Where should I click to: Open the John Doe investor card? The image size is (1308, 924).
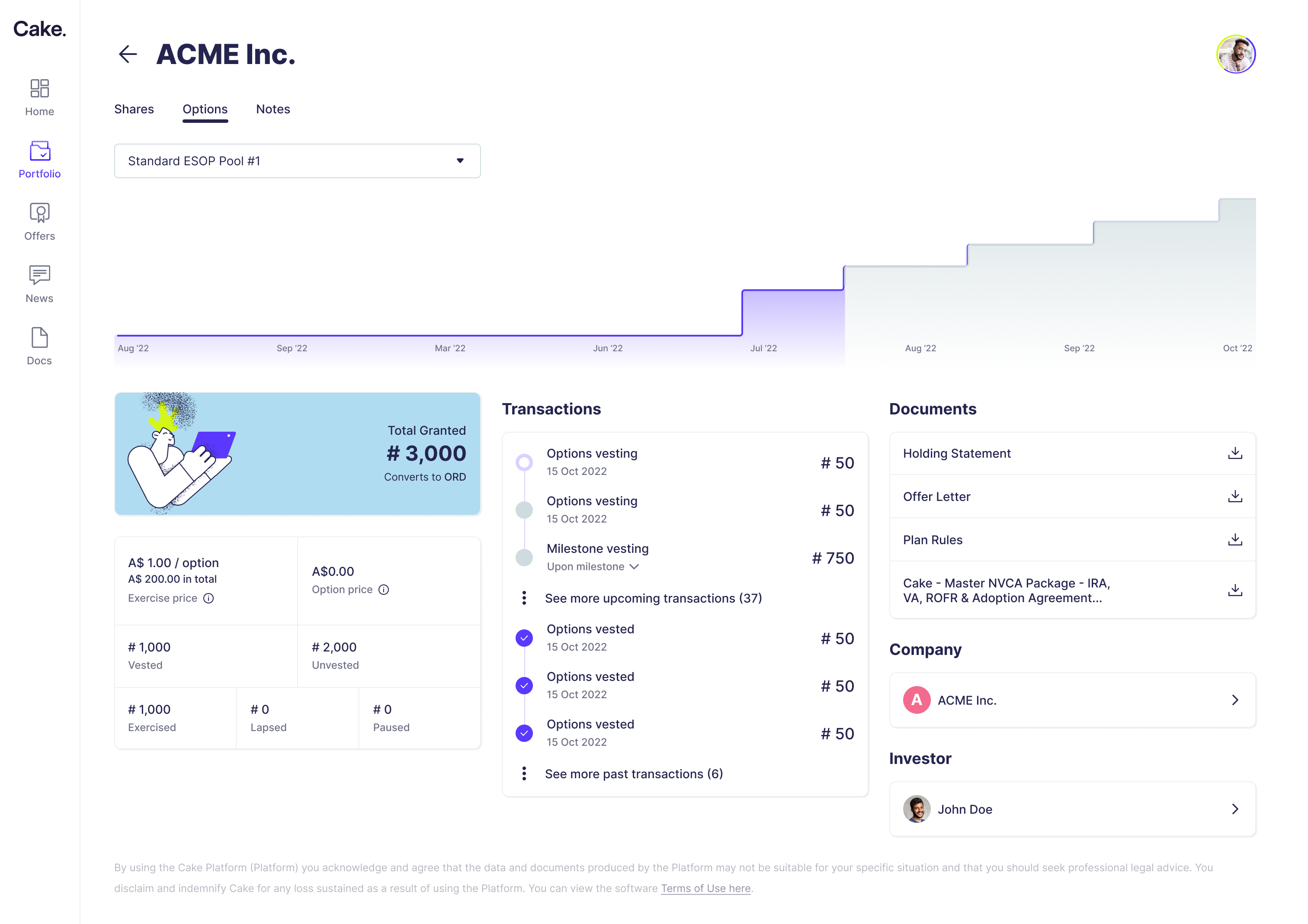point(1072,809)
